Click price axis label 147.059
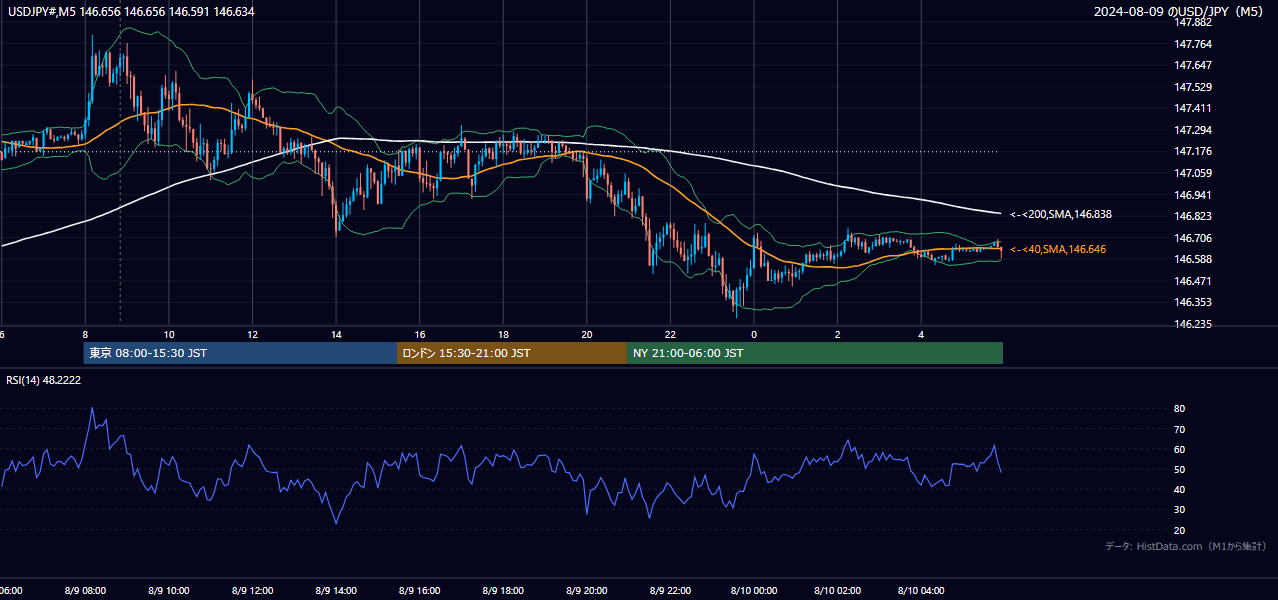 click(x=1194, y=173)
